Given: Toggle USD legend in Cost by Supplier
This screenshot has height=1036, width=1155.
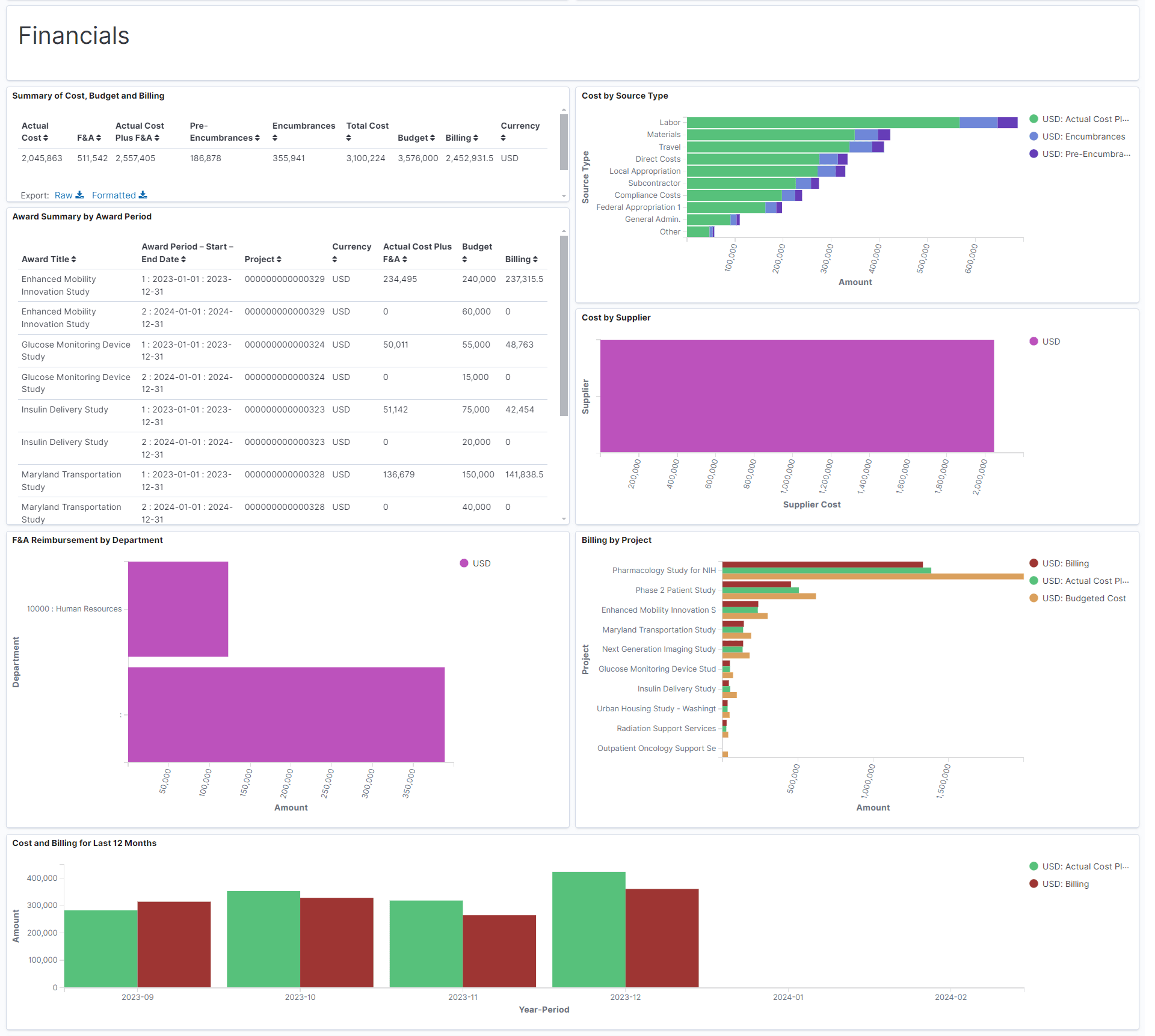Looking at the screenshot, I should 1050,342.
